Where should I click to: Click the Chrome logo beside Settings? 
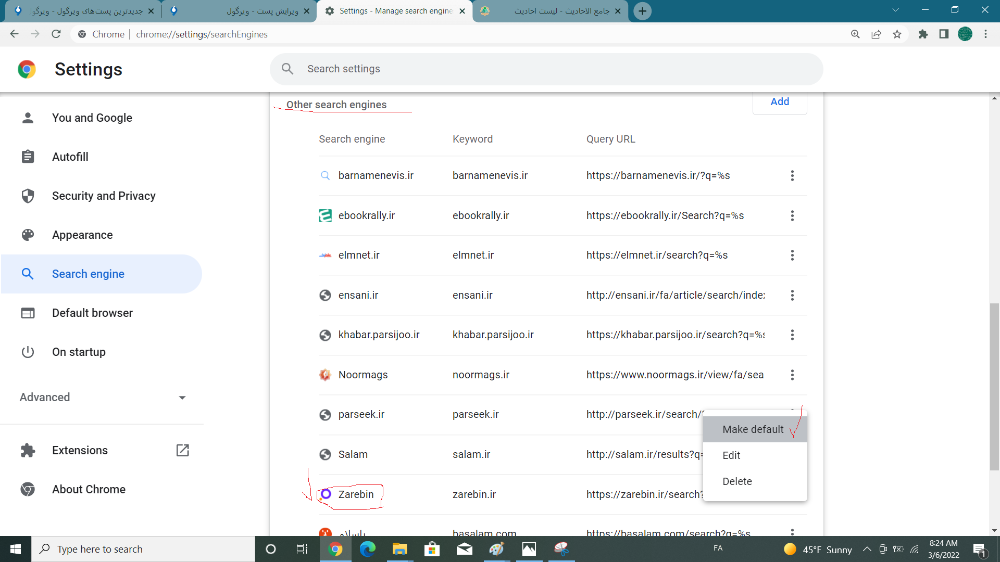click(x=27, y=69)
